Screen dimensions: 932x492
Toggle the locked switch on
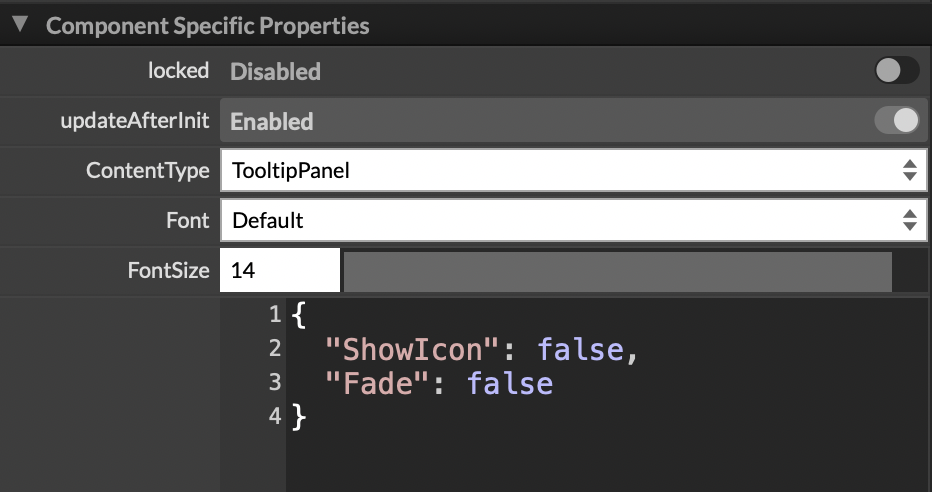click(896, 71)
